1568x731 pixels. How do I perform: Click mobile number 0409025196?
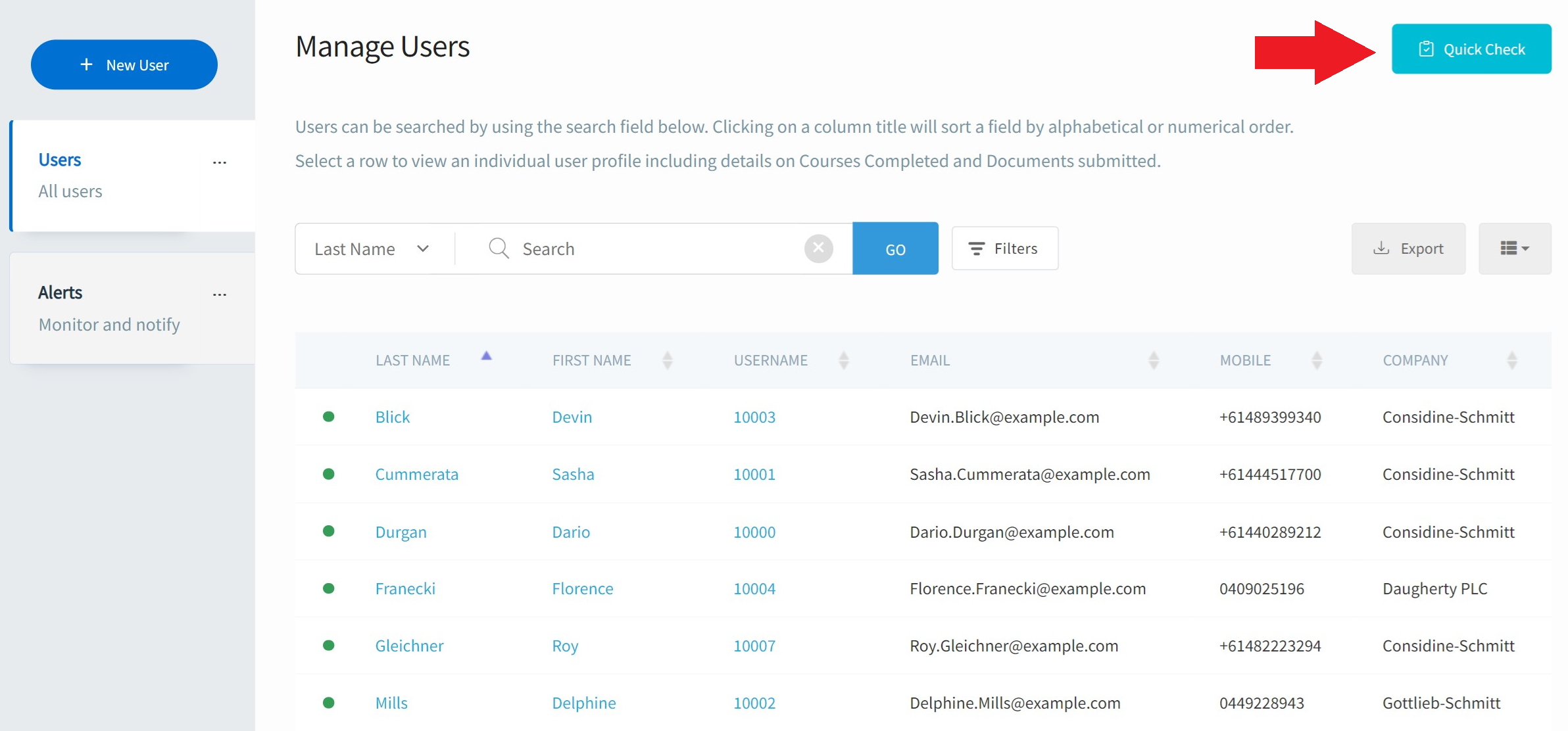(1262, 589)
